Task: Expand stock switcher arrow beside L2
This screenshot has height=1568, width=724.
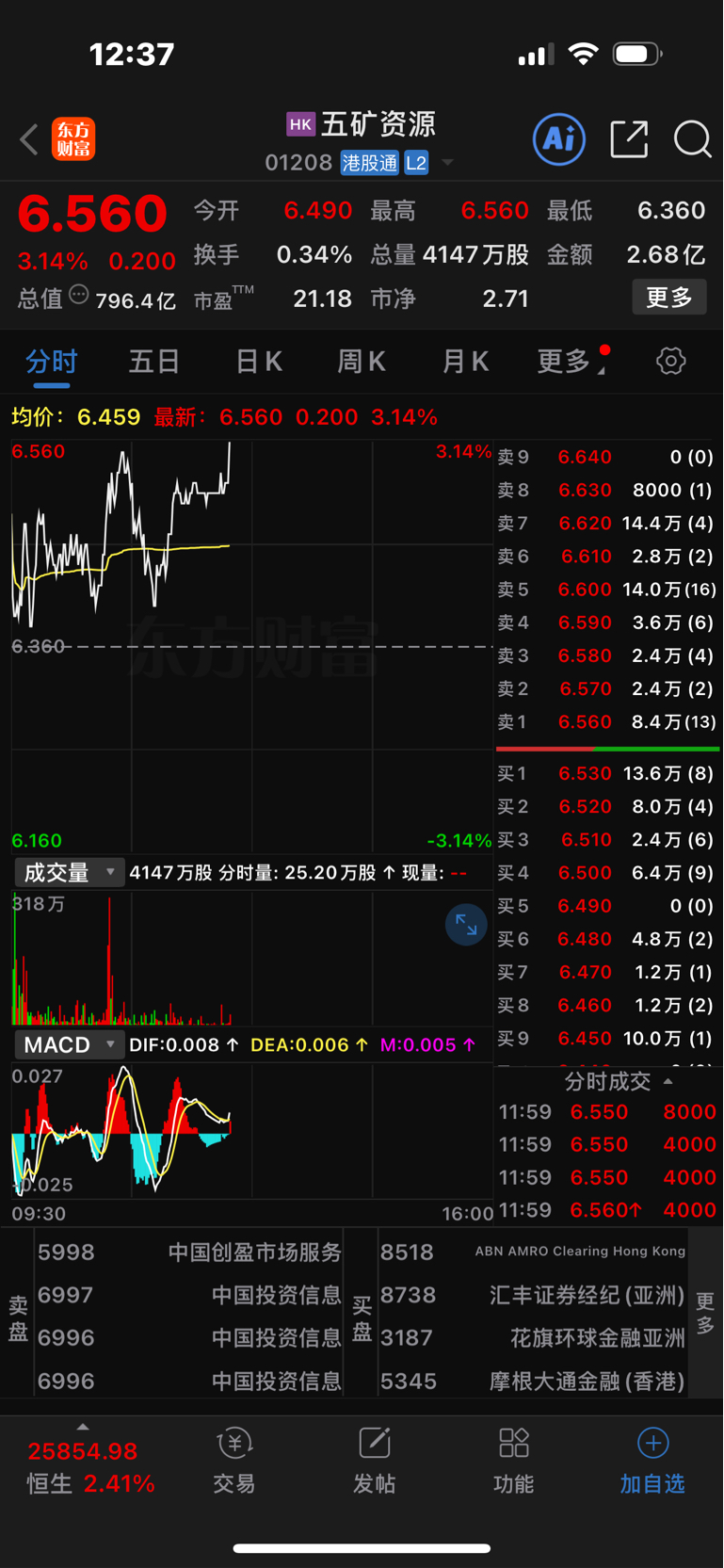Action: click(x=448, y=163)
